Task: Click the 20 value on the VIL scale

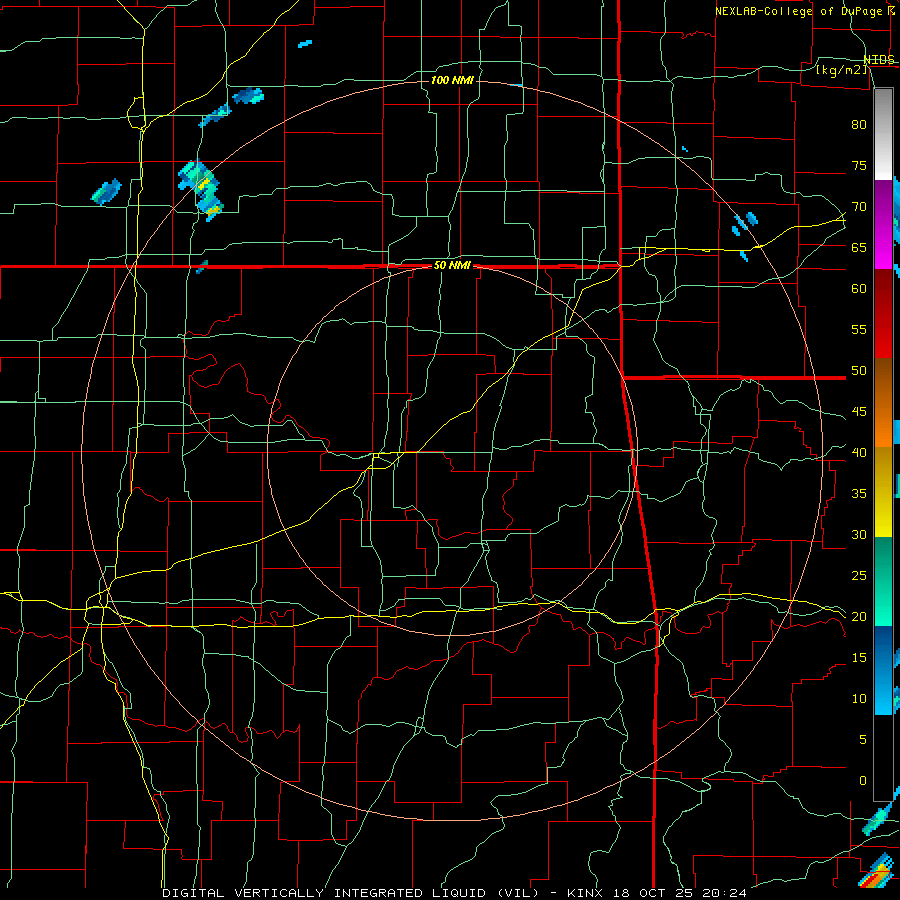Action: pos(859,617)
